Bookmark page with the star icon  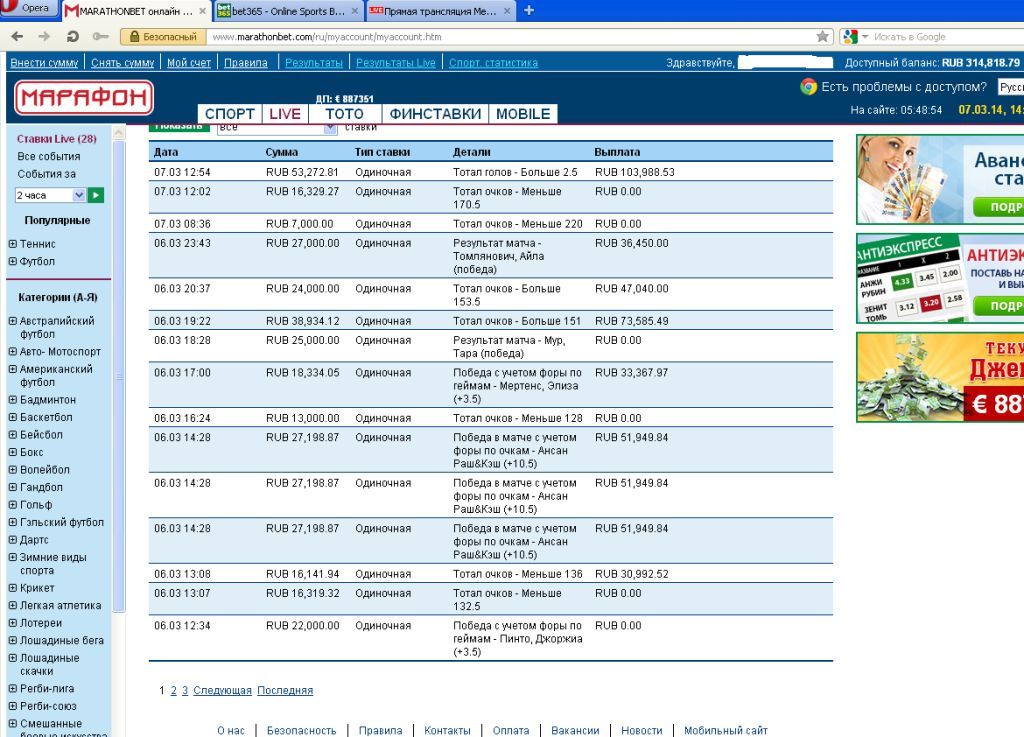click(x=822, y=37)
